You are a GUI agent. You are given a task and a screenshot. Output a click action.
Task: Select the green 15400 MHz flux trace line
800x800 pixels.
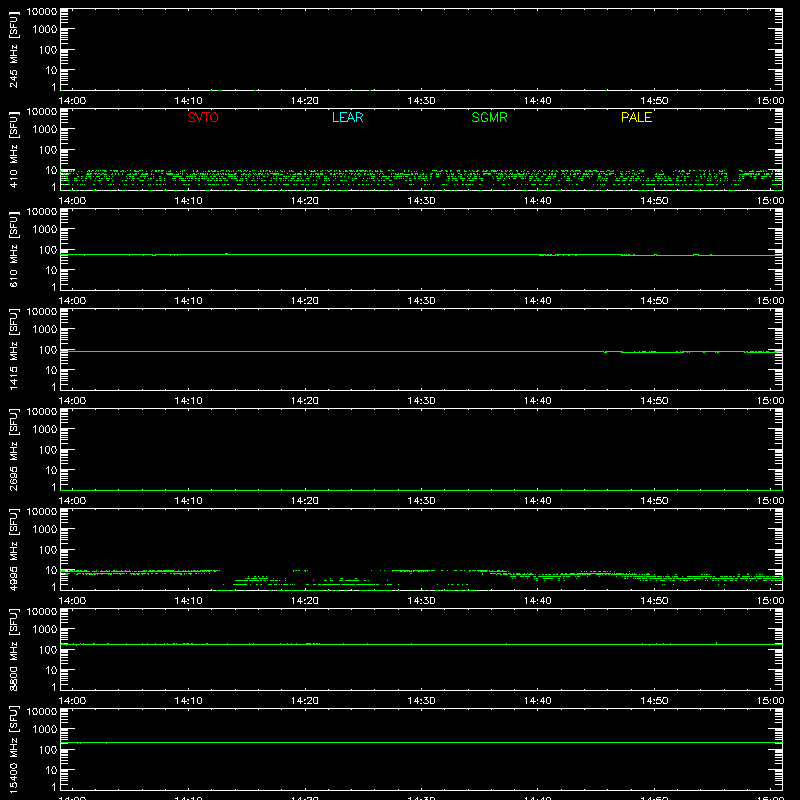(421, 742)
